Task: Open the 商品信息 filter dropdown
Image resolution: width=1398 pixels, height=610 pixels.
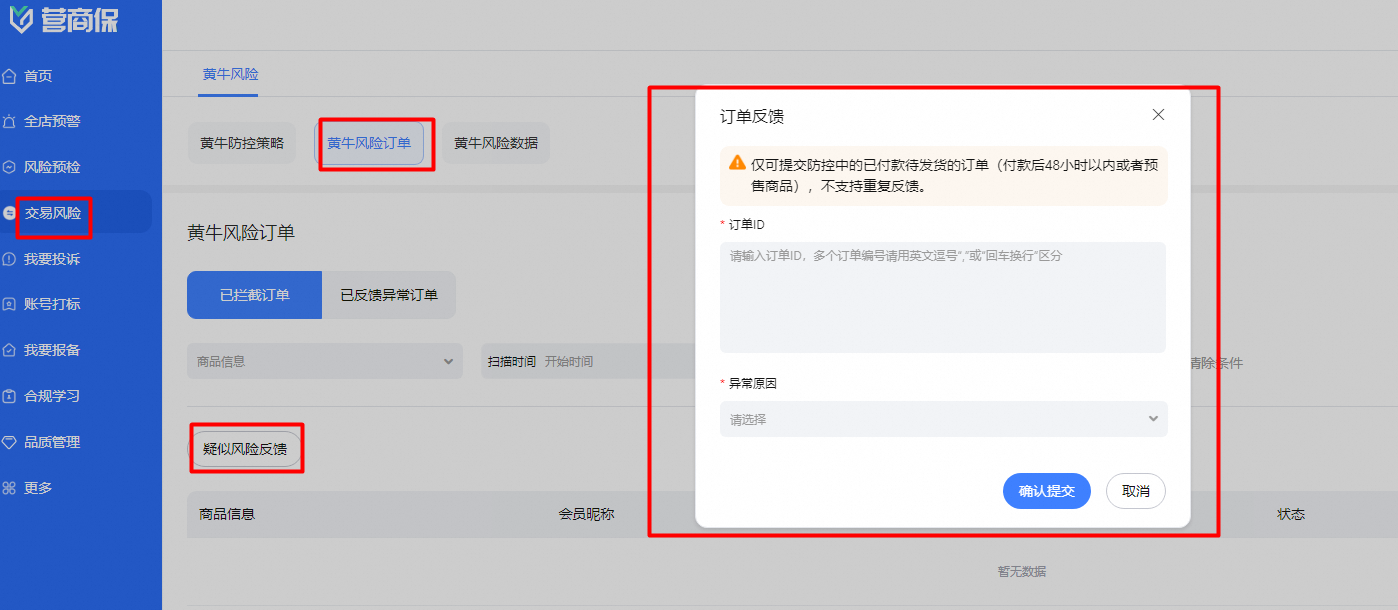Action: click(x=325, y=361)
